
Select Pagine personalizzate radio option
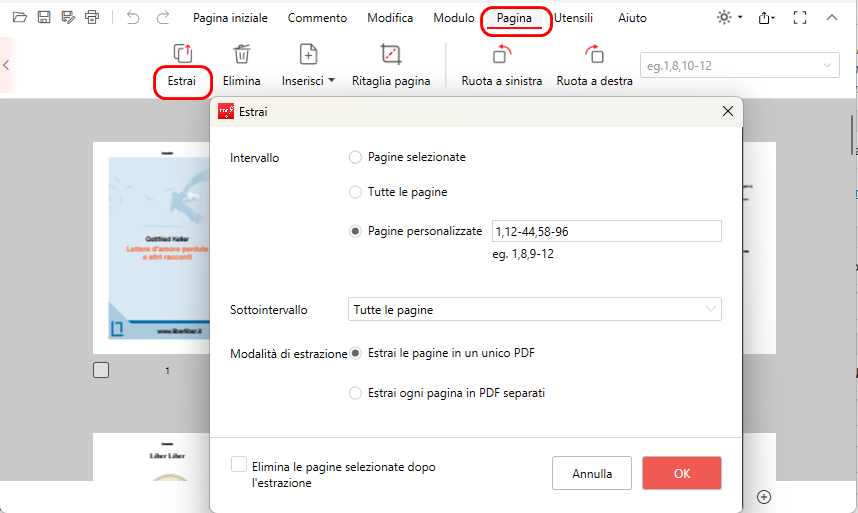click(x=355, y=231)
